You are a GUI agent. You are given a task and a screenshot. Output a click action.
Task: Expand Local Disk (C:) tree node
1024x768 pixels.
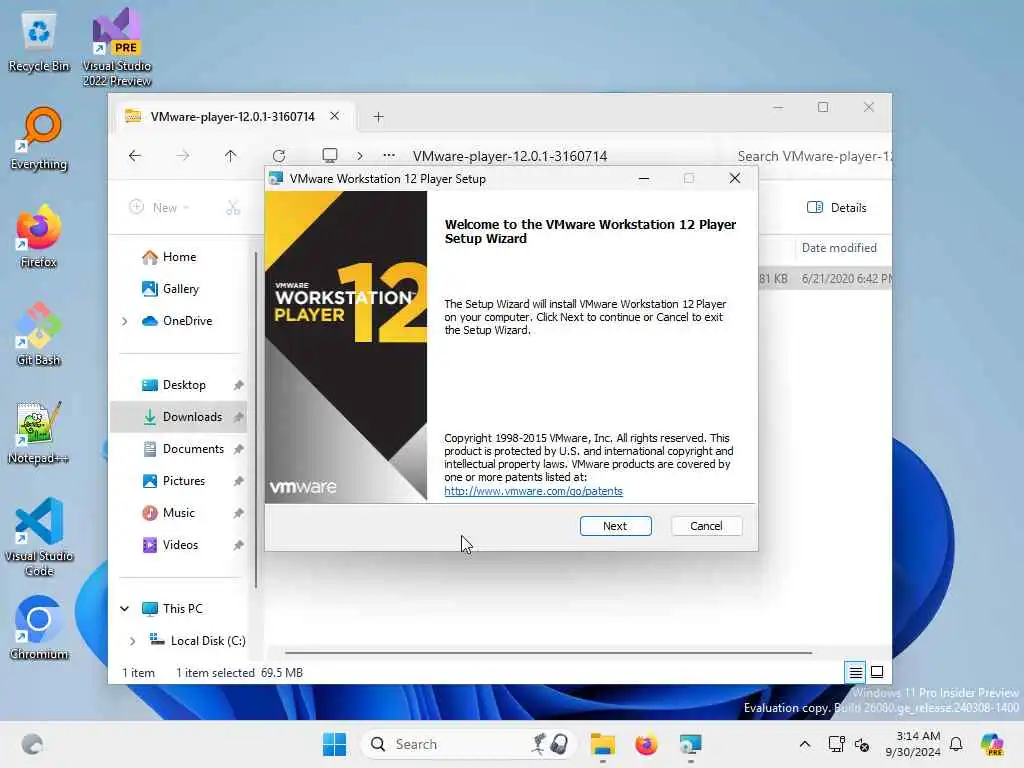coord(133,641)
